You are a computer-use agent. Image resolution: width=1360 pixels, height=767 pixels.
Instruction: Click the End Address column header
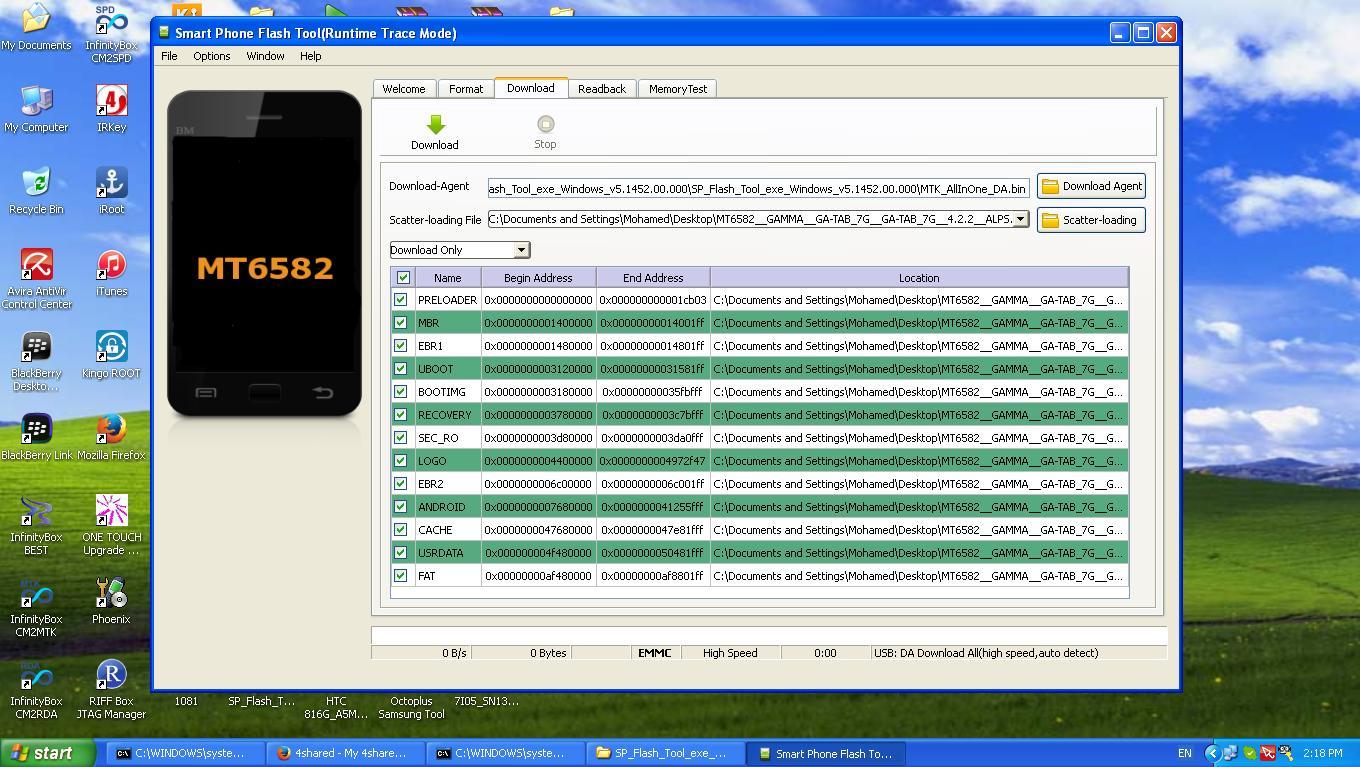(653, 278)
